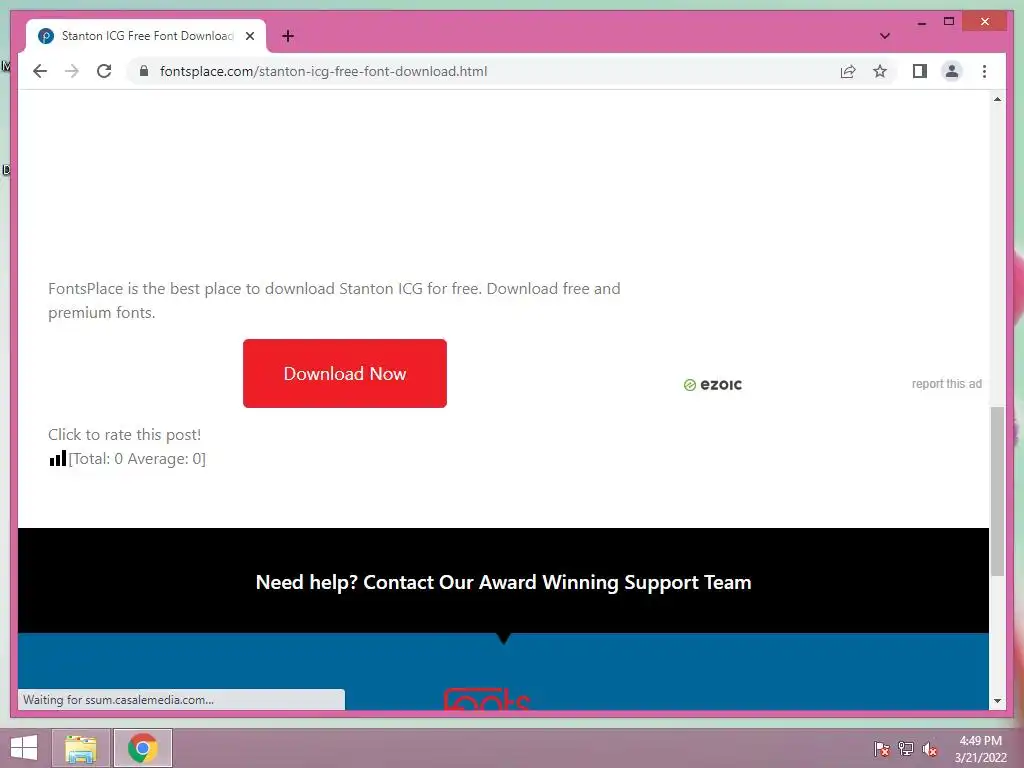Reload the fontsplace page
Screen dimensions: 1024x768
pos(104,71)
